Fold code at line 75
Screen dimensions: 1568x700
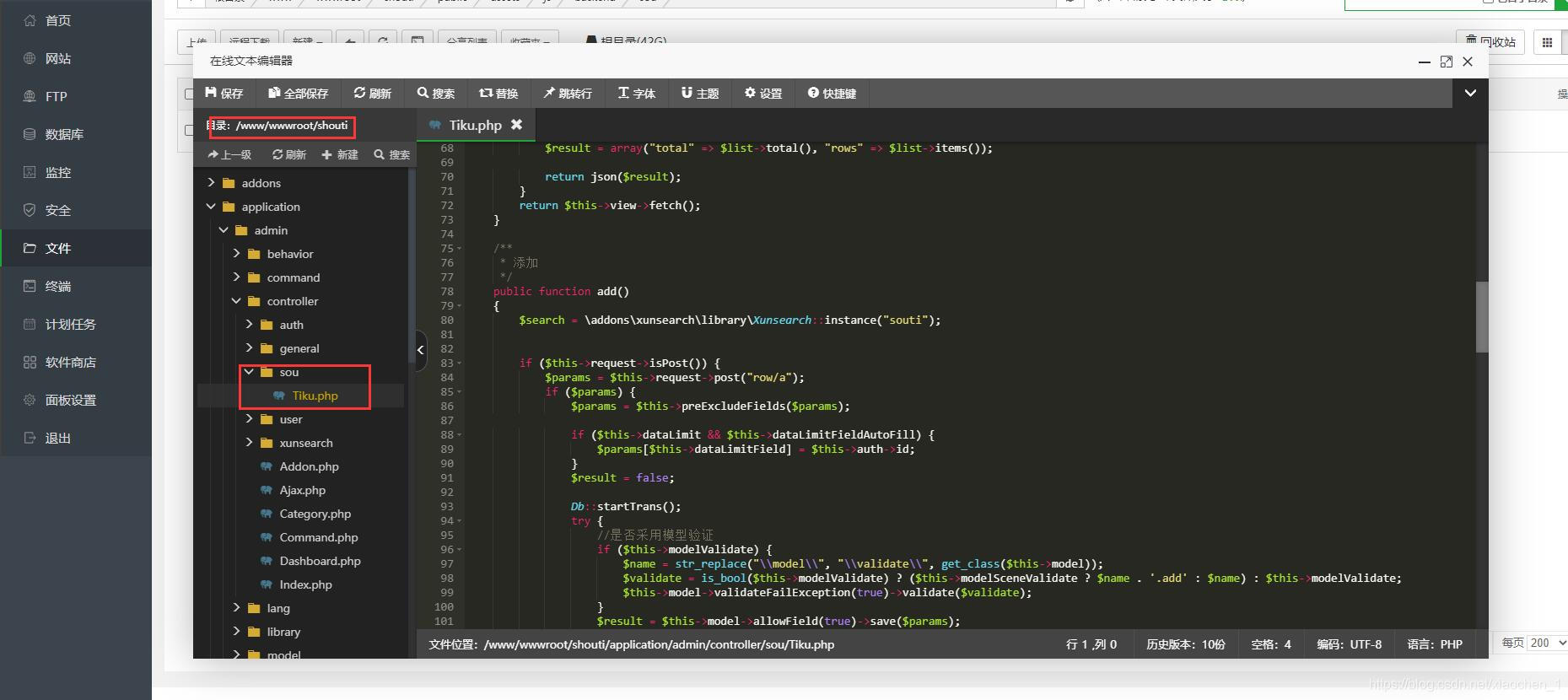tap(459, 249)
